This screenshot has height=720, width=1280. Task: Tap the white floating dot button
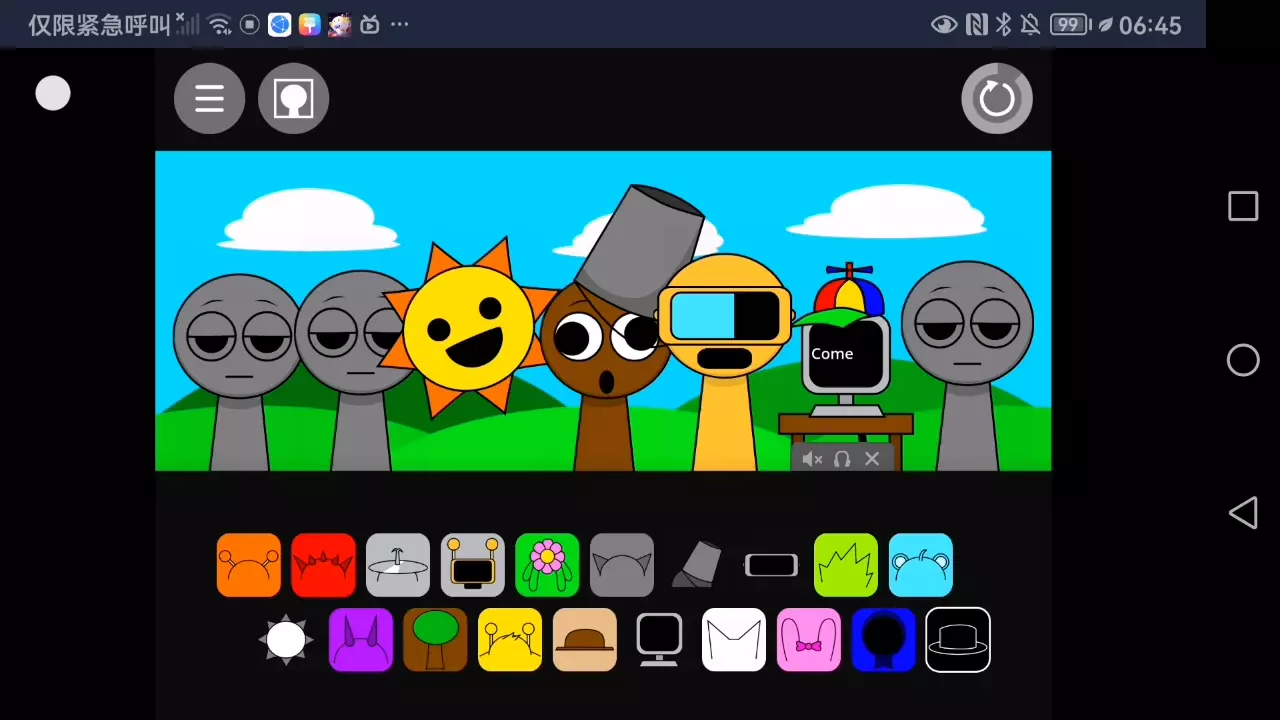(53, 94)
